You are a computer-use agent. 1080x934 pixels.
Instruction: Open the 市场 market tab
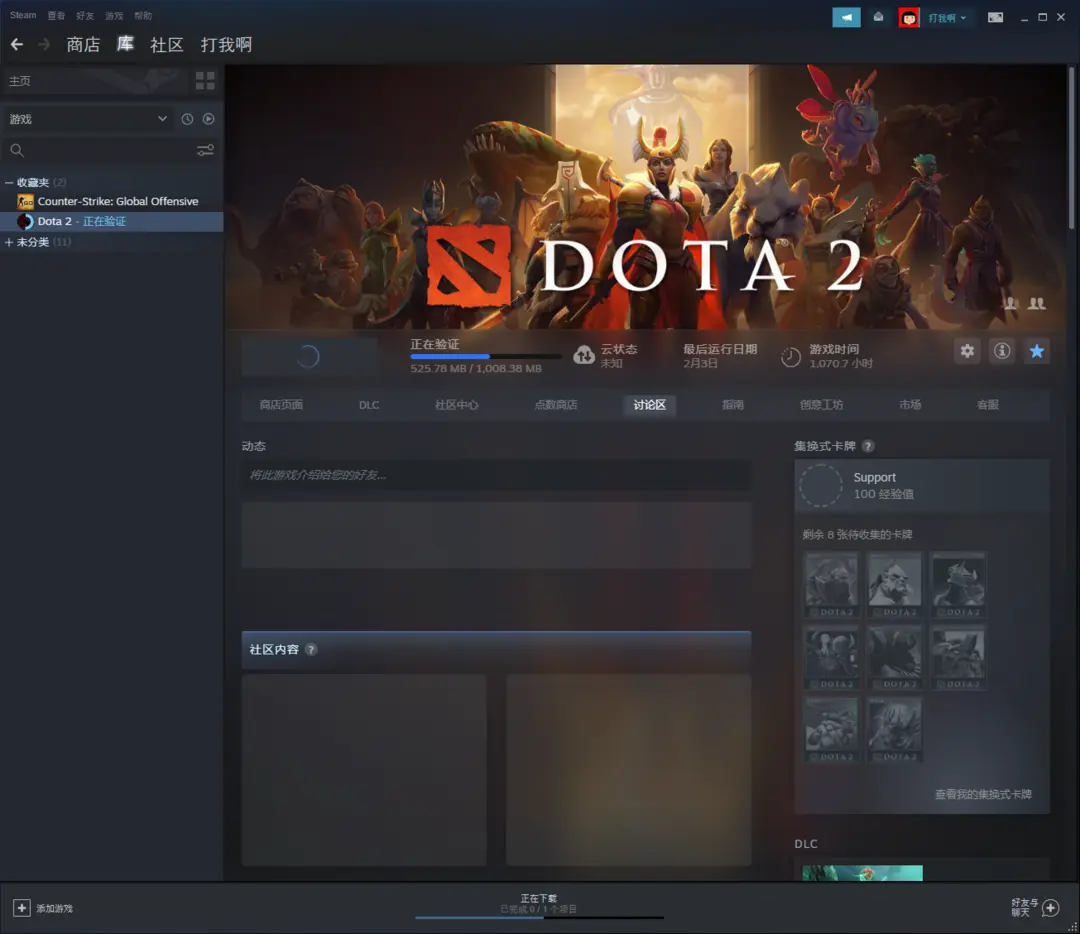pos(910,404)
